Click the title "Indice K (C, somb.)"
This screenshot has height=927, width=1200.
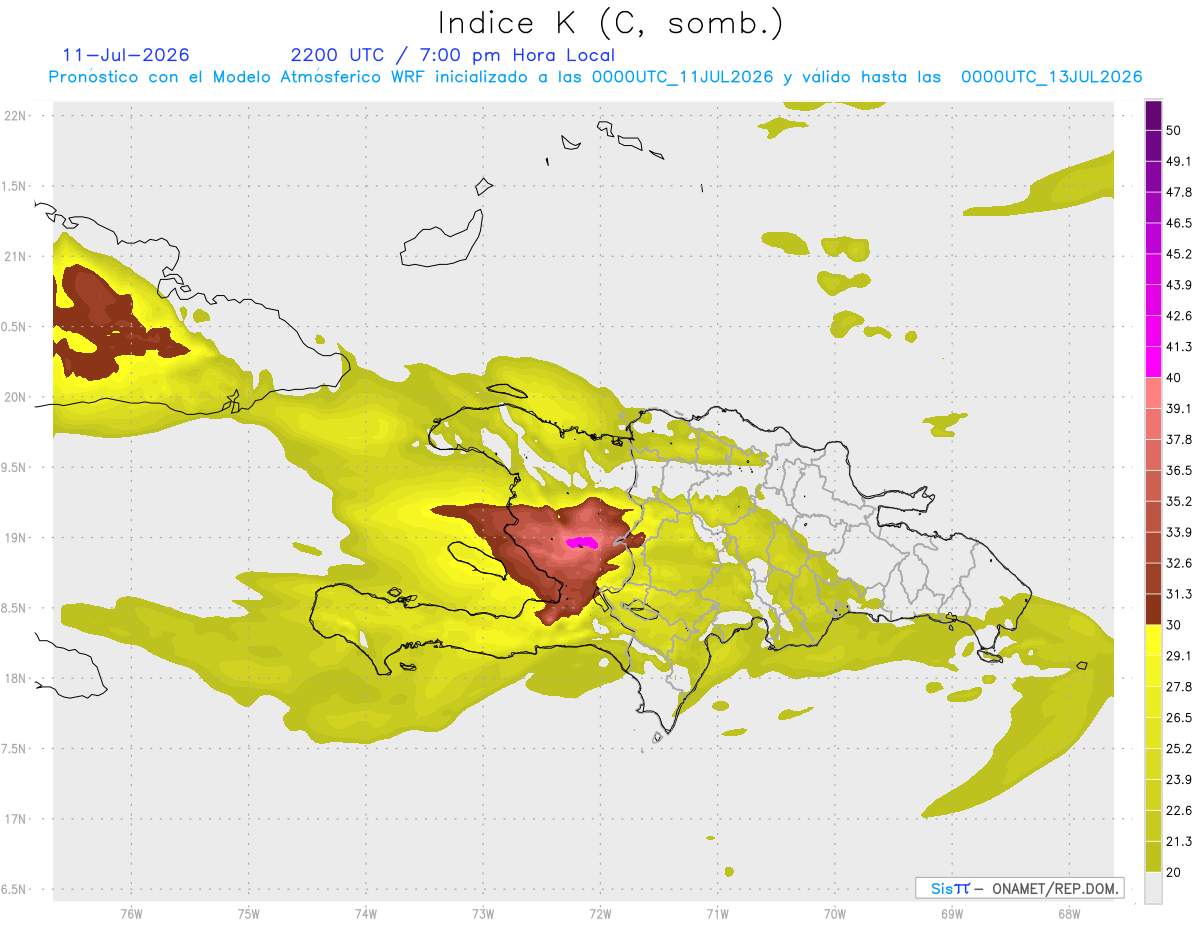point(610,23)
